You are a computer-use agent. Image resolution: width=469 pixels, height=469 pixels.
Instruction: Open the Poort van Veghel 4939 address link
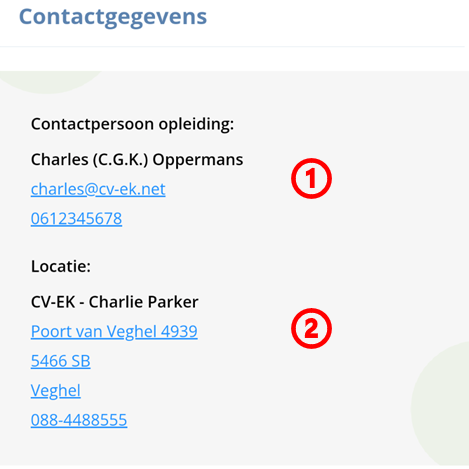click(x=114, y=331)
